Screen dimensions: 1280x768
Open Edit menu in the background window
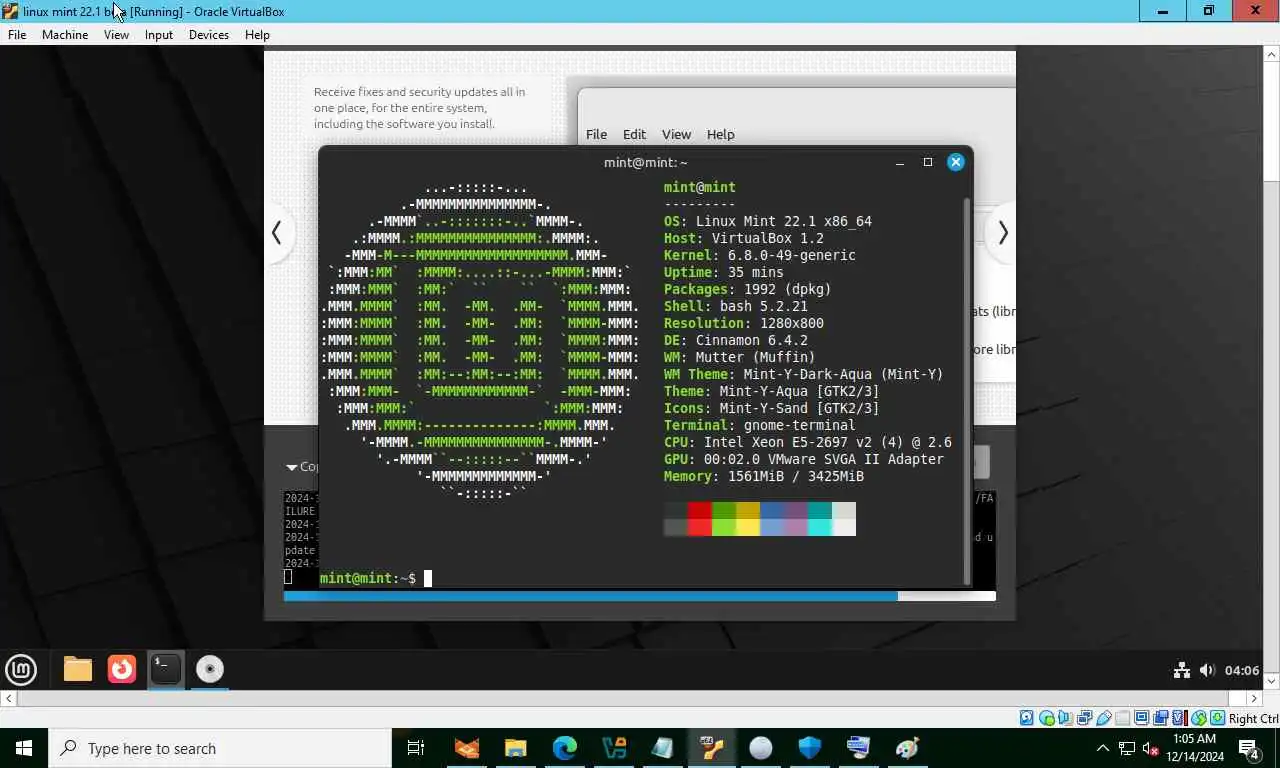click(634, 134)
